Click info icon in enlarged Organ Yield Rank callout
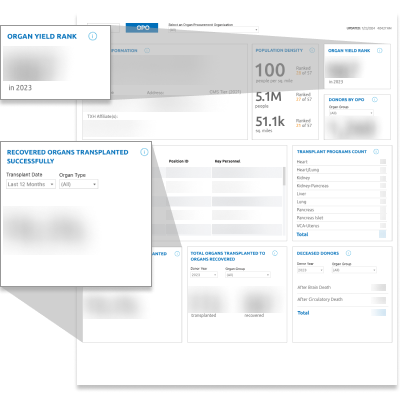 pyautogui.click(x=93, y=36)
